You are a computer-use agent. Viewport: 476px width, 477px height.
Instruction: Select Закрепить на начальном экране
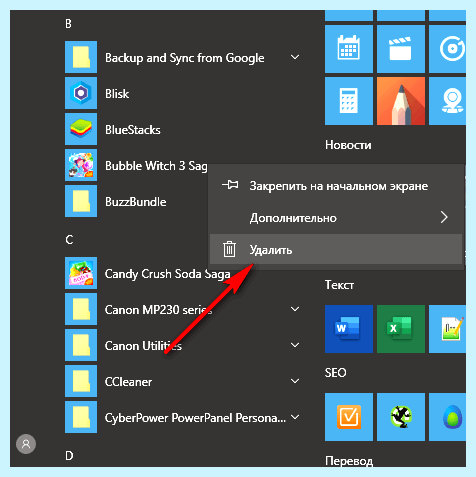point(336,185)
